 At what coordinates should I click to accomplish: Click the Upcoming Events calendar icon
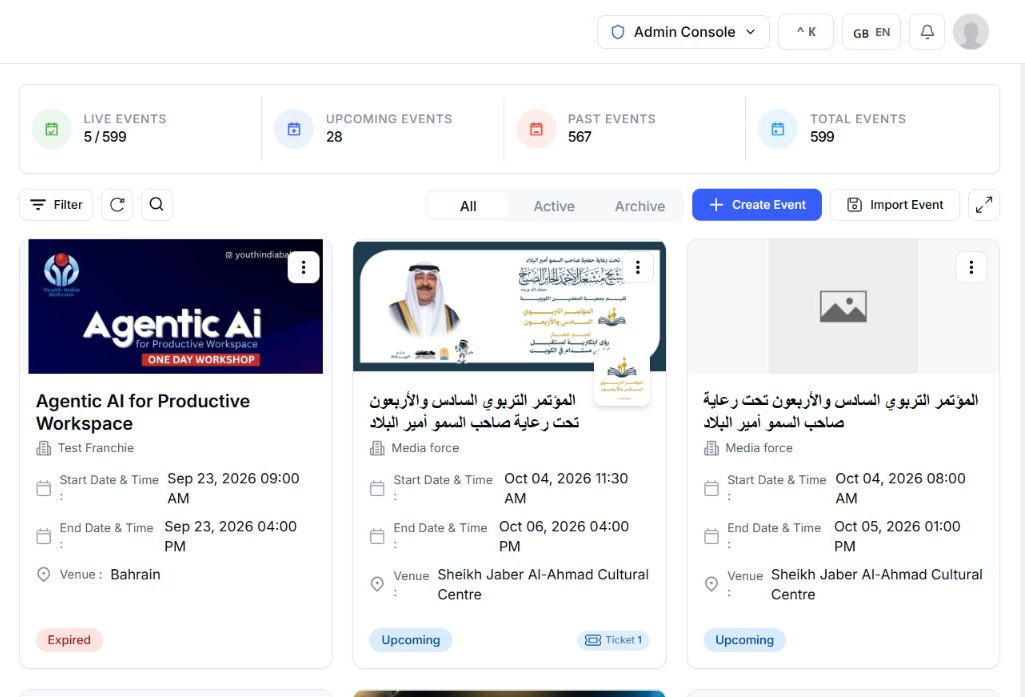coord(294,129)
